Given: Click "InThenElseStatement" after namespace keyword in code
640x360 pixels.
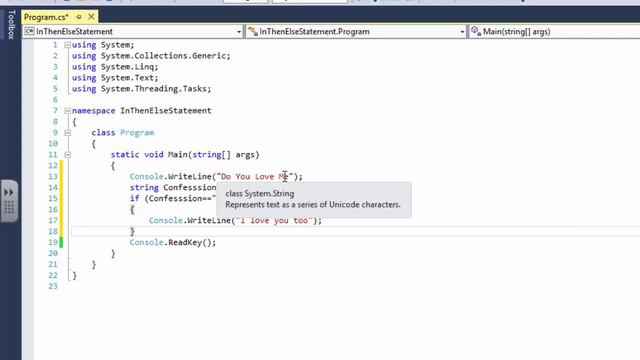Looking at the screenshot, I should [166, 111].
